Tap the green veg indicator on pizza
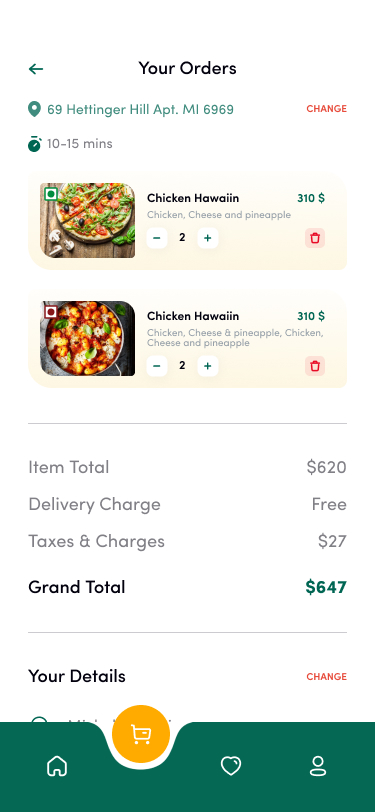This screenshot has width=375, height=812. pos(51,194)
